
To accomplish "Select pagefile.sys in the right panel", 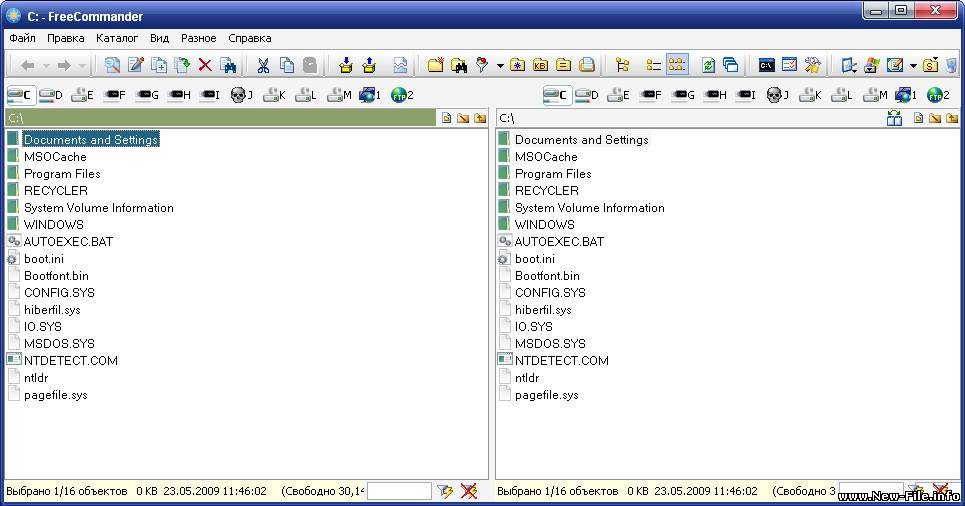I will [x=546, y=395].
